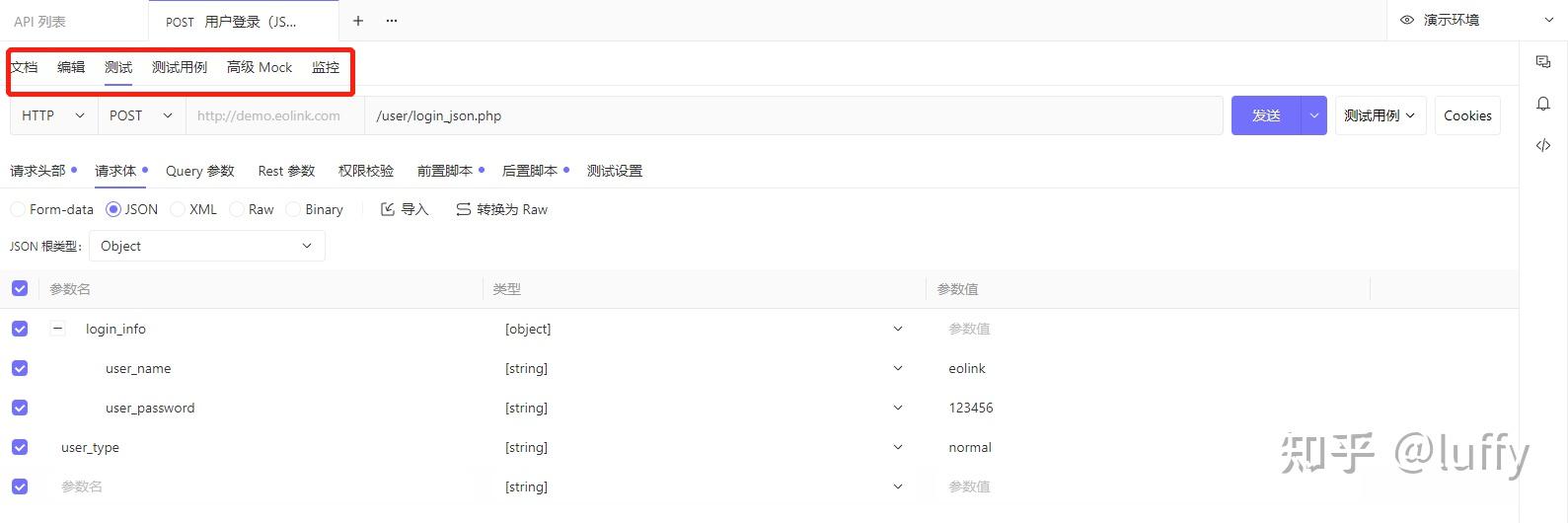This screenshot has height=523, width=1568.
Task: Switch to 前置脚本 tab
Action: (445, 171)
